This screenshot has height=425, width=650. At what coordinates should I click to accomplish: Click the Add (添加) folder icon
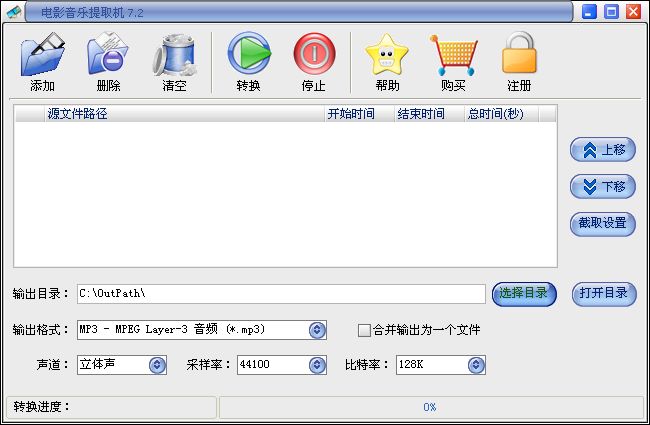[x=42, y=55]
